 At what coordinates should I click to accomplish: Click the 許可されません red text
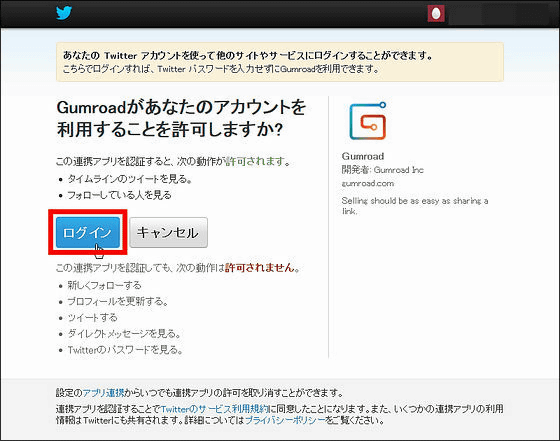pos(260,267)
